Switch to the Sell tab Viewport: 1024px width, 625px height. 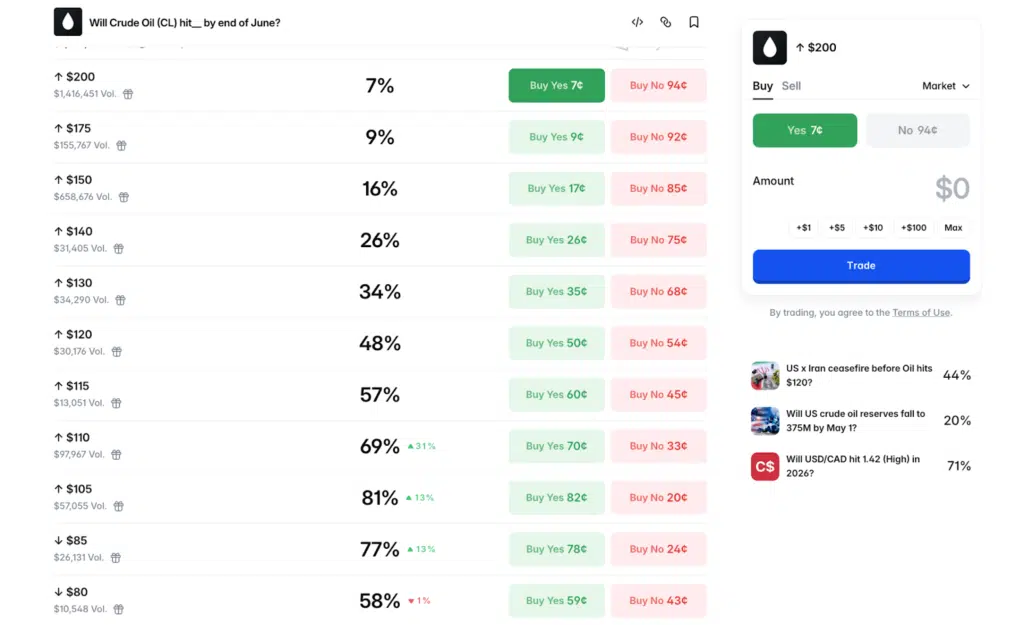click(x=791, y=86)
